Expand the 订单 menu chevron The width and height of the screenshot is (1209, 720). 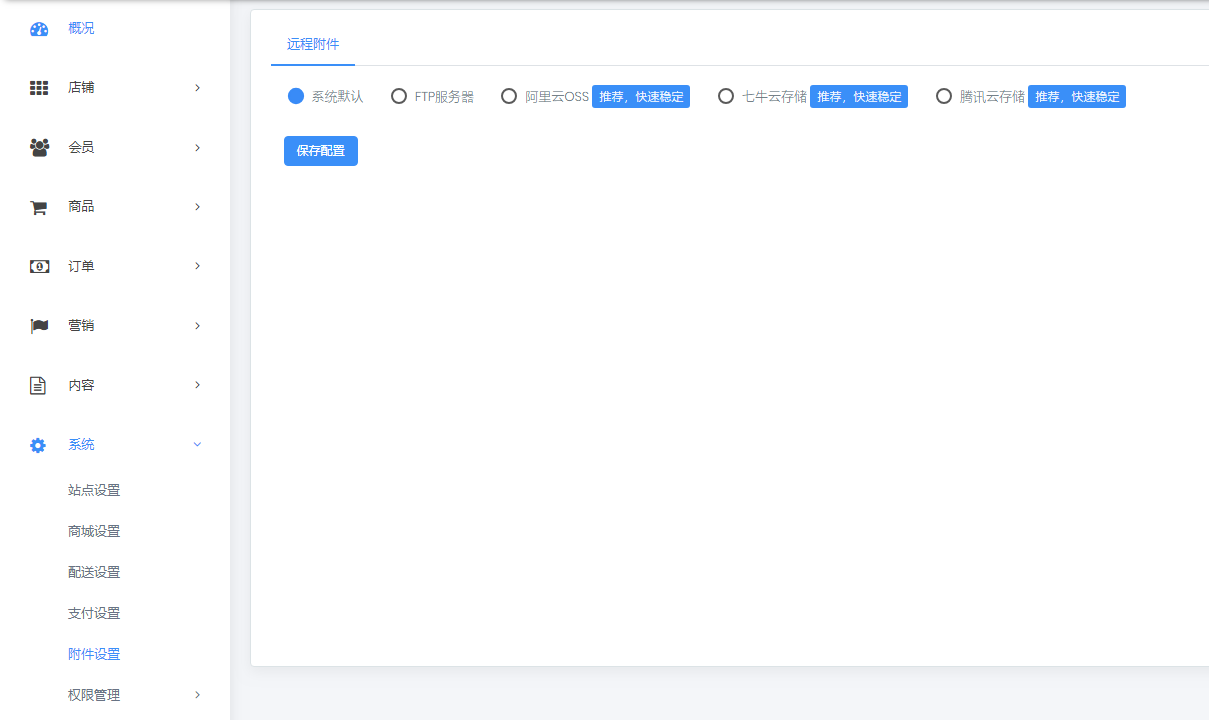(197, 266)
